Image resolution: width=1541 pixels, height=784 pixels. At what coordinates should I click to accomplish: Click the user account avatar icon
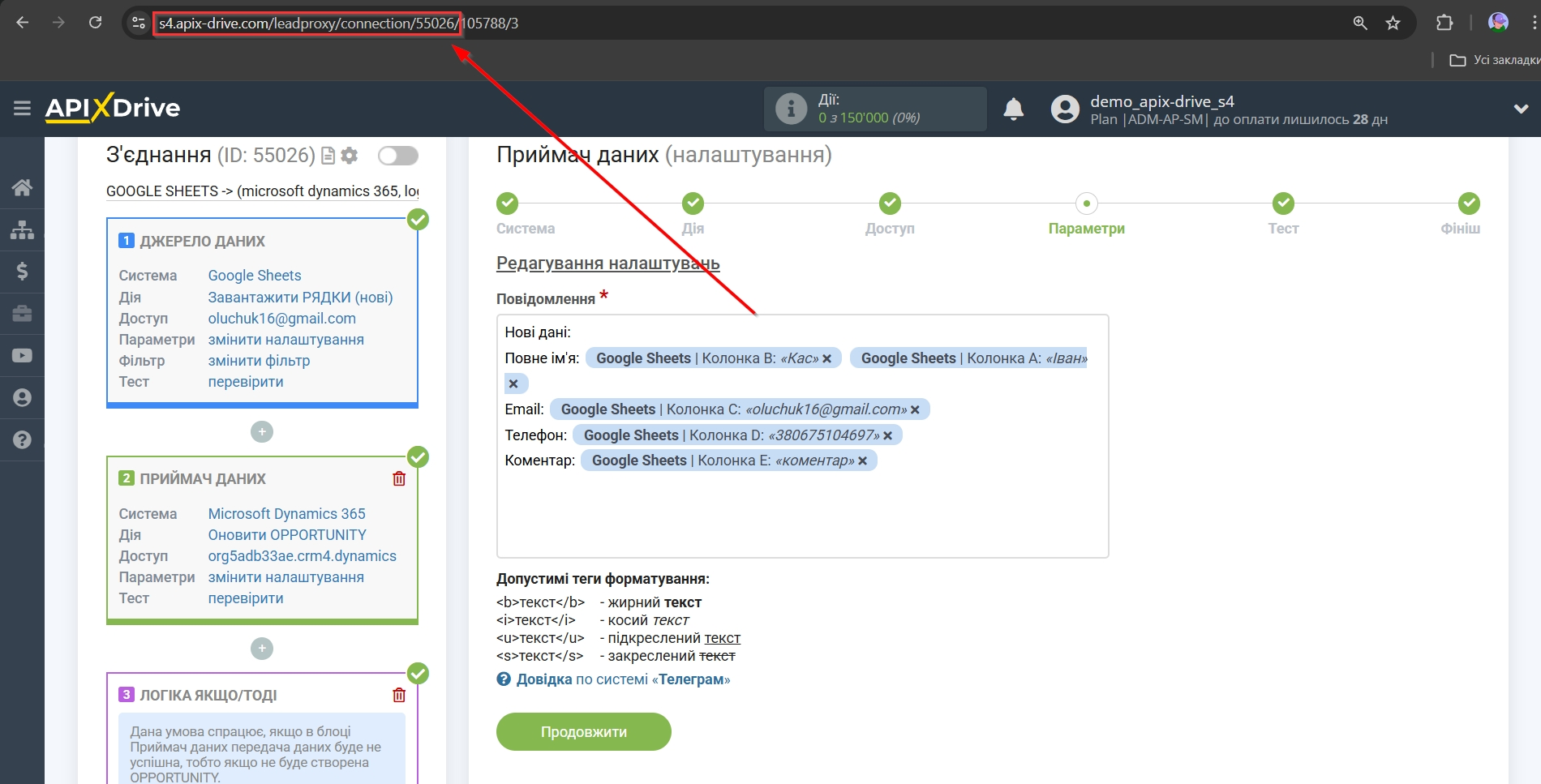[1065, 109]
